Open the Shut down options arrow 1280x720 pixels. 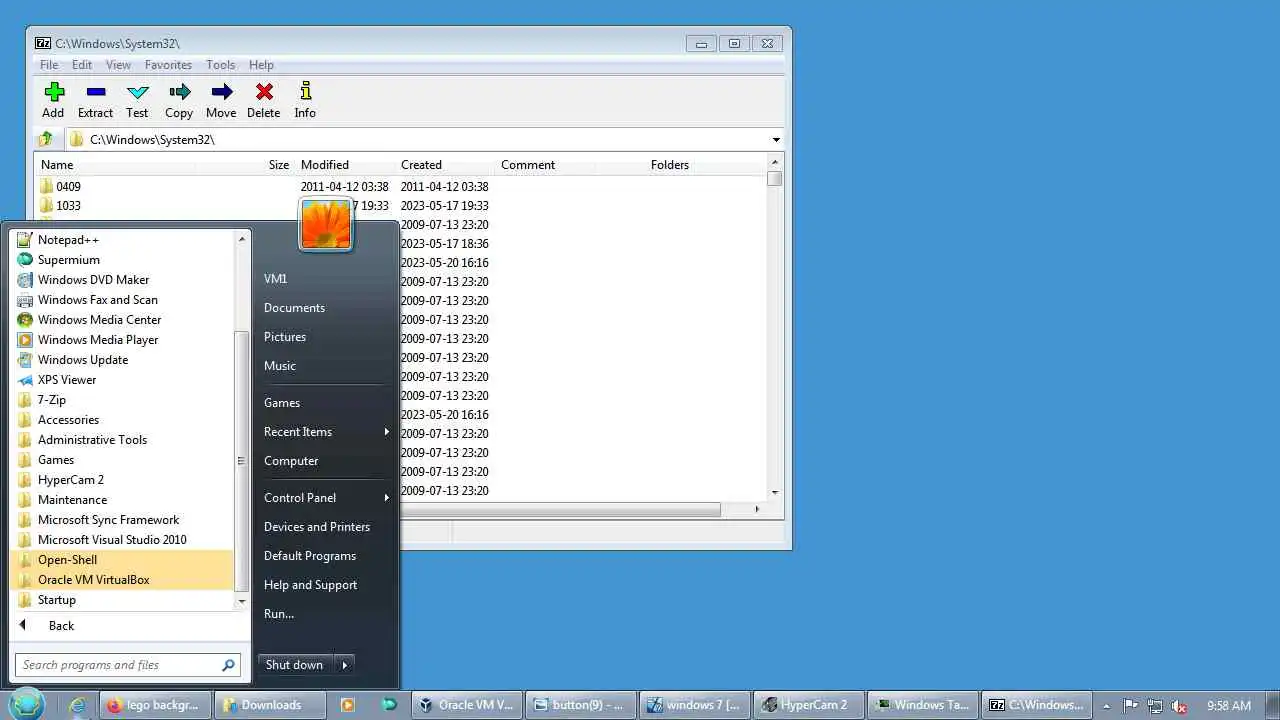[345, 665]
